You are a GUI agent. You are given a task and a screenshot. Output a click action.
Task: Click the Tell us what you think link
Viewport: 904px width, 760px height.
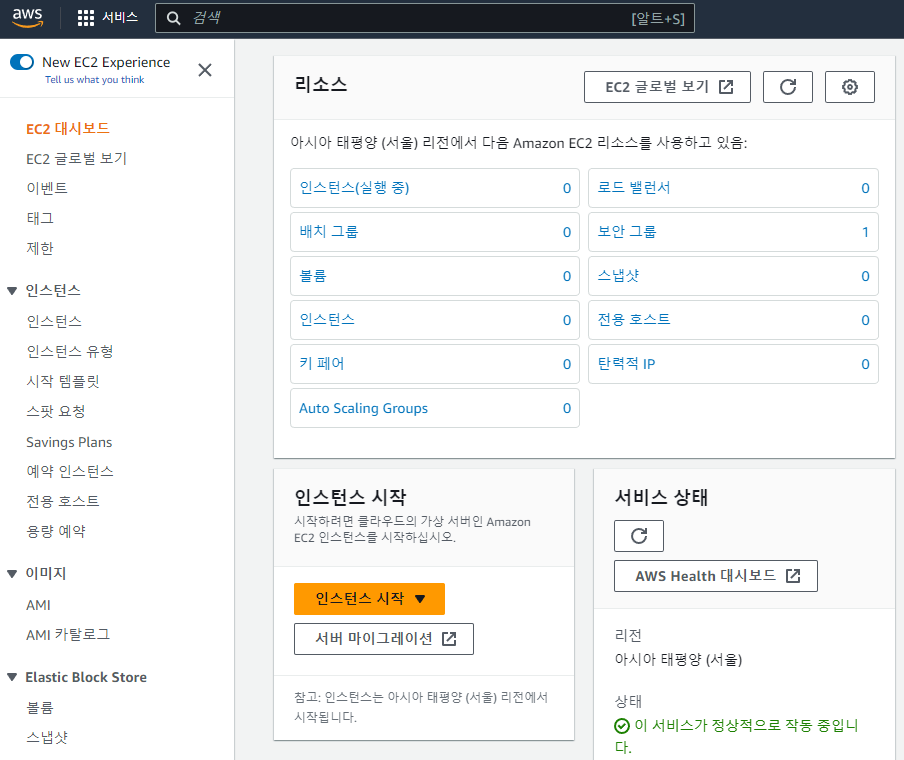(95, 80)
